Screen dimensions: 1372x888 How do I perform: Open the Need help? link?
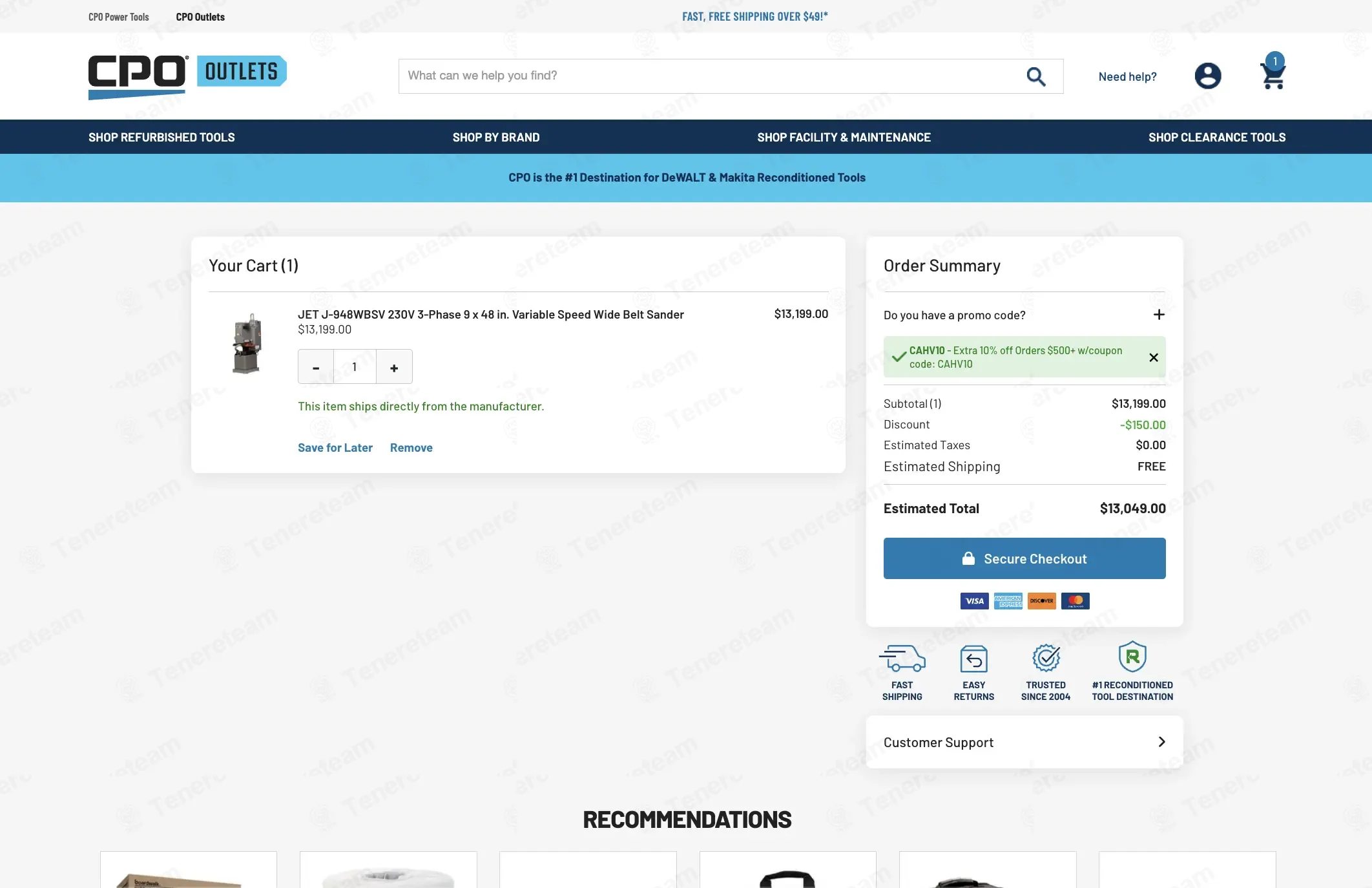[1127, 76]
